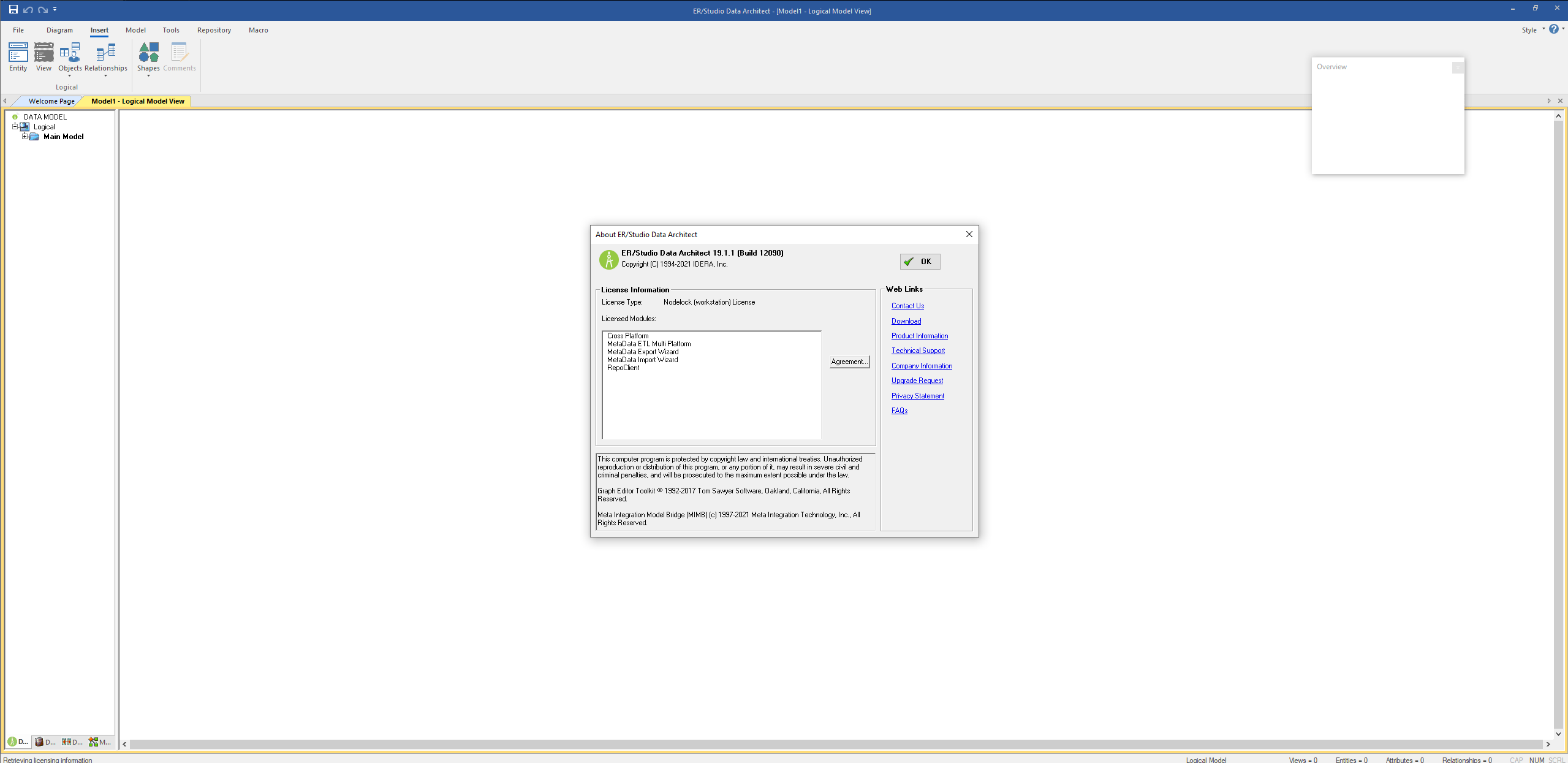Image resolution: width=1568 pixels, height=763 pixels.
Task: Open the File menu
Action: coord(18,30)
